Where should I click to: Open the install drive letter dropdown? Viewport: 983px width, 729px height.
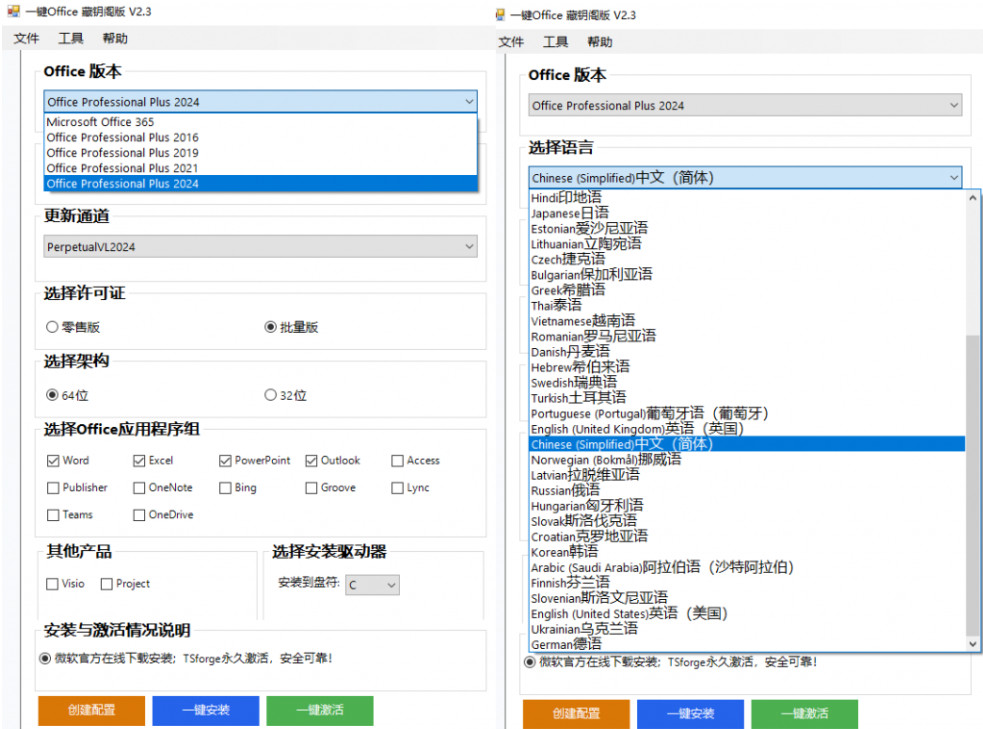click(x=391, y=586)
